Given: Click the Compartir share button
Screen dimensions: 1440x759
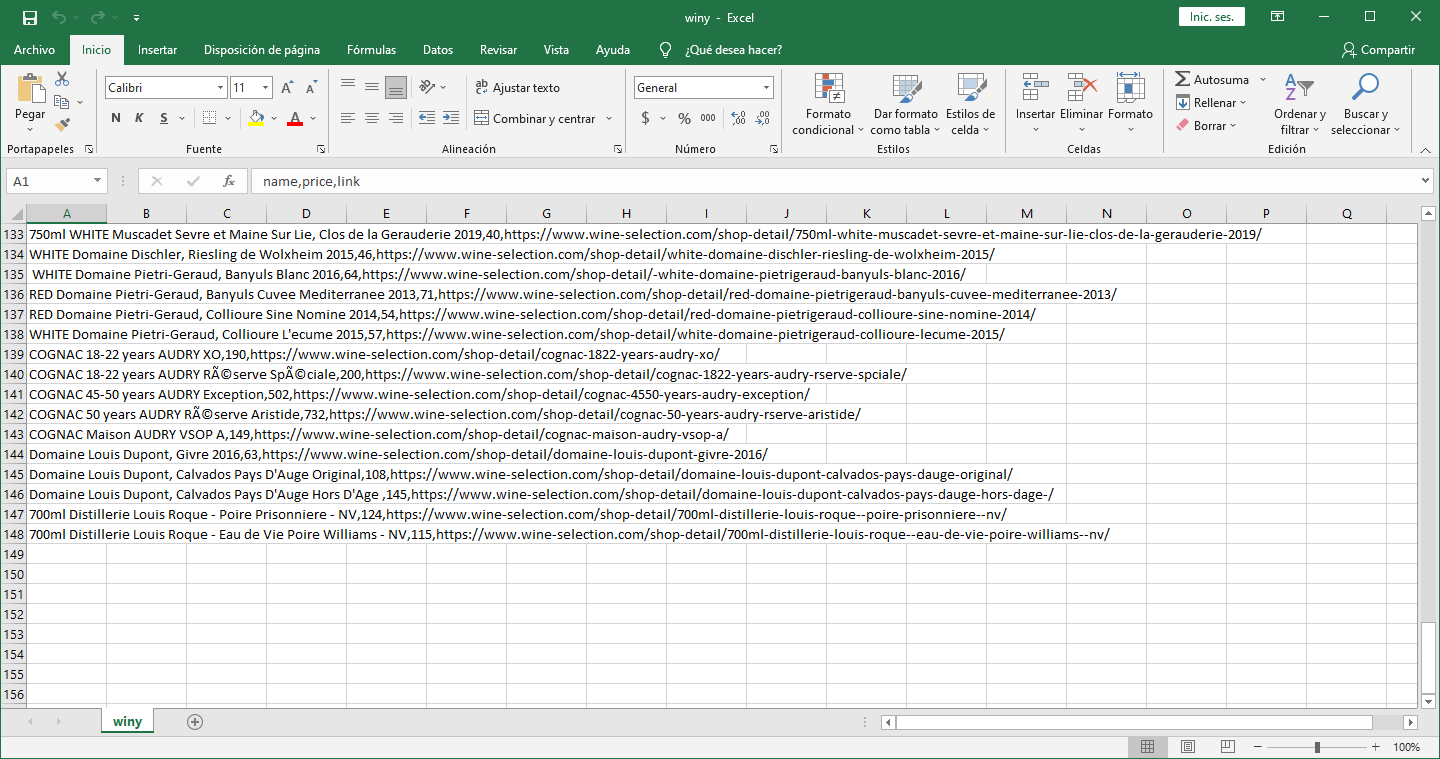Looking at the screenshot, I should click(1378, 50).
